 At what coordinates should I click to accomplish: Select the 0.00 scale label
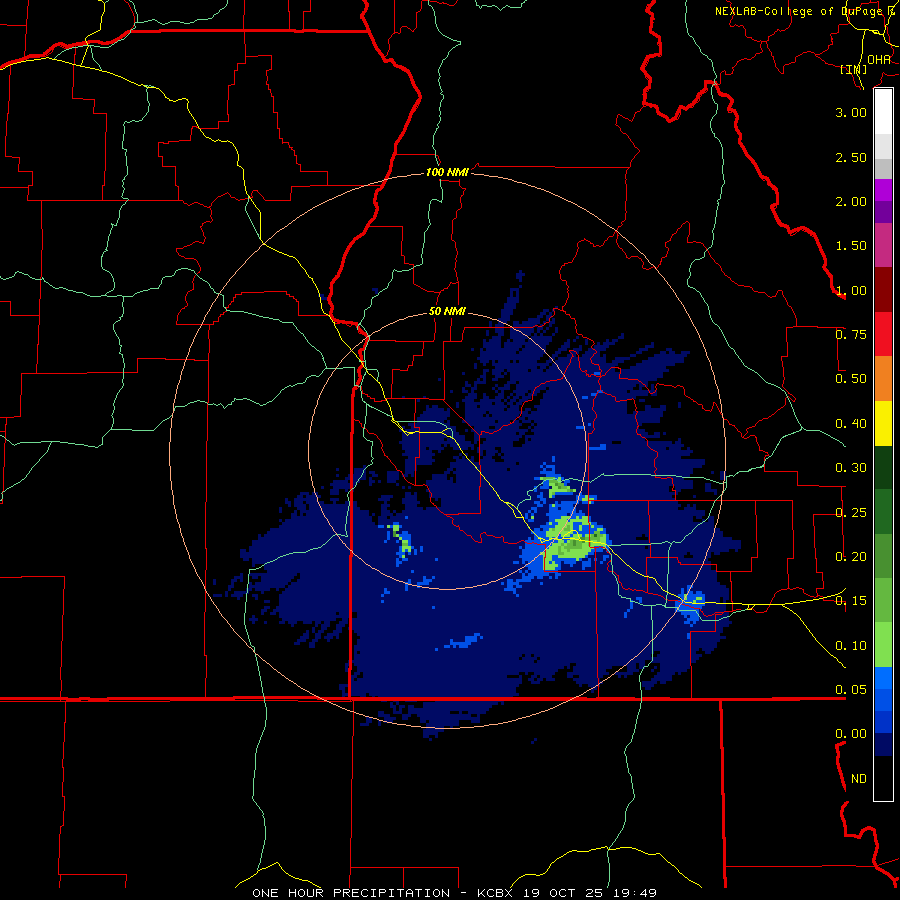pyautogui.click(x=851, y=734)
